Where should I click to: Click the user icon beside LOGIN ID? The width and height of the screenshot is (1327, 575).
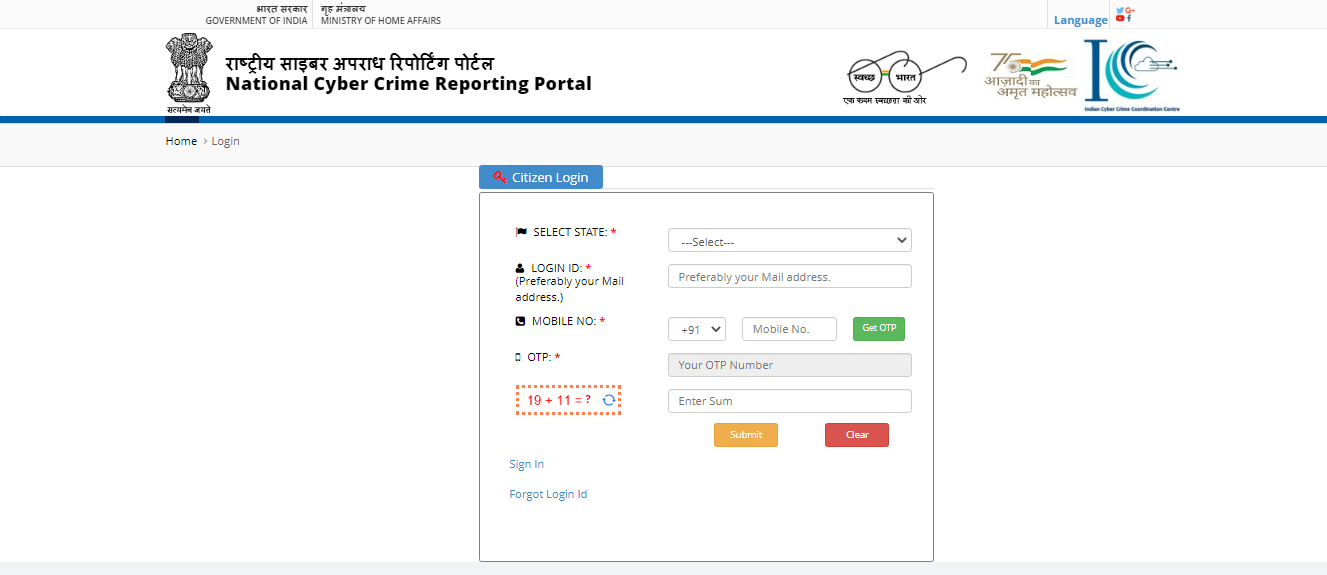pyautogui.click(x=520, y=268)
